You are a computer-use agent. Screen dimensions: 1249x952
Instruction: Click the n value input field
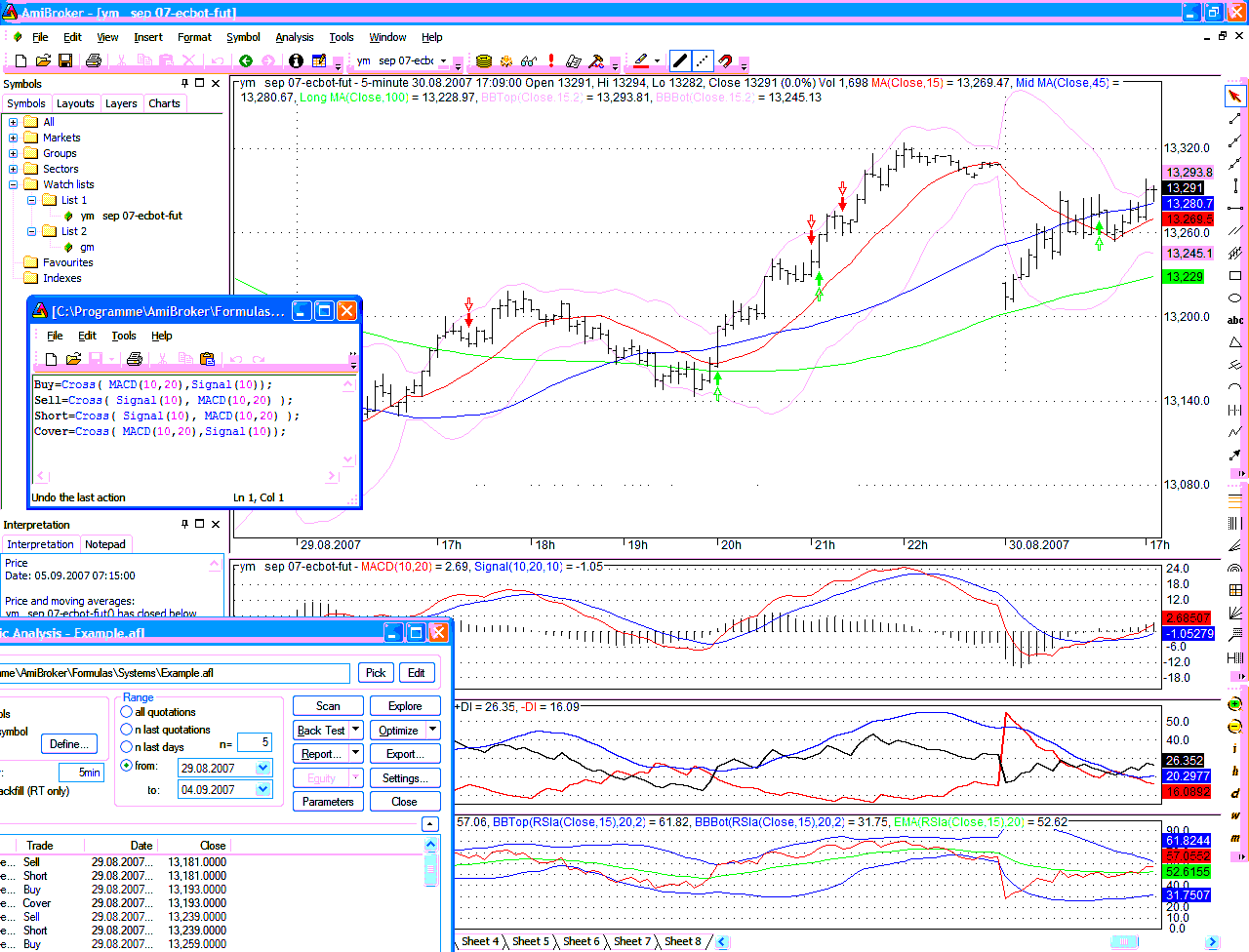(x=254, y=743)
